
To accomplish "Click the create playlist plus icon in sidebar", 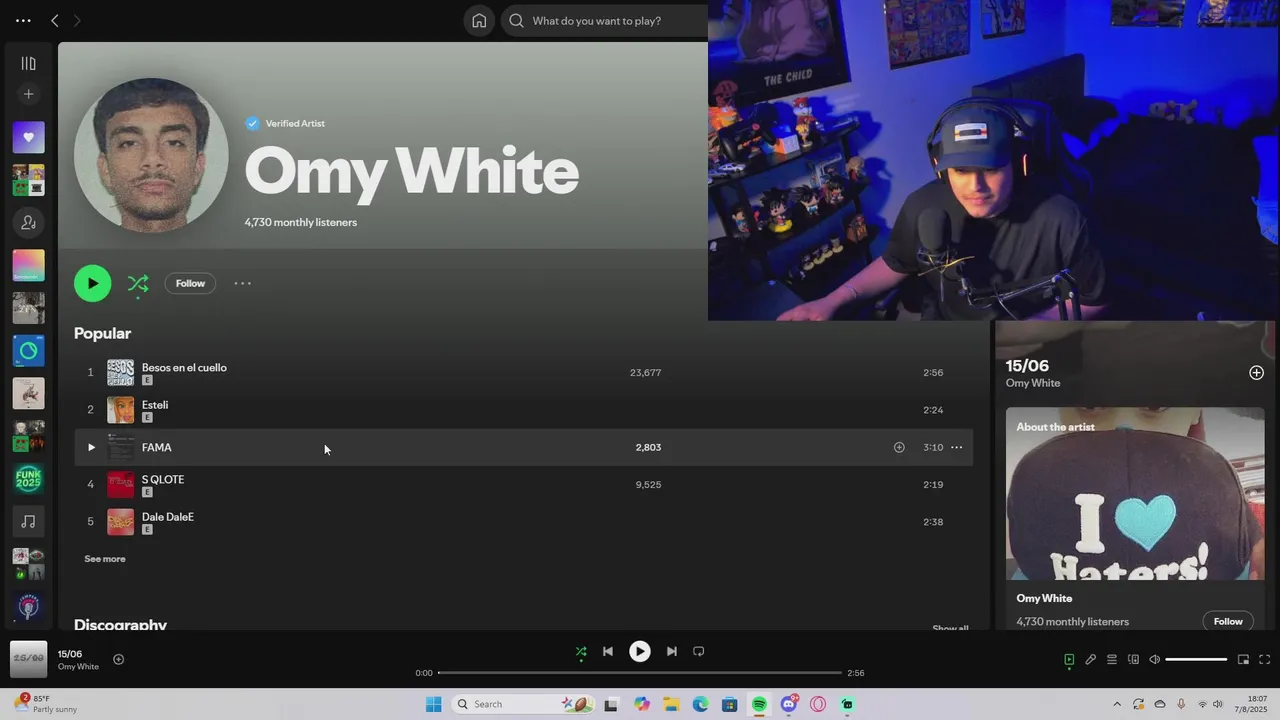I will coord(28,94).
